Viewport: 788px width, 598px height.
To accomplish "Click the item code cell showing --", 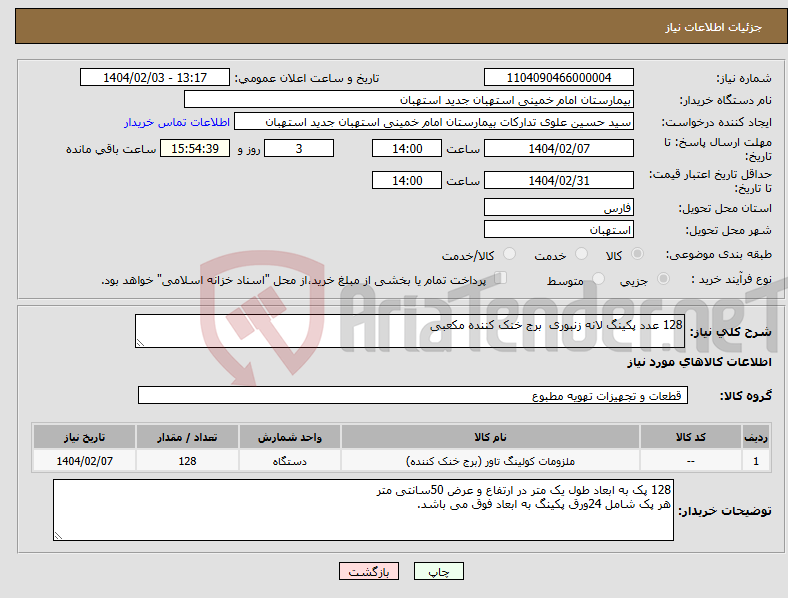I will tap(691, 461).
